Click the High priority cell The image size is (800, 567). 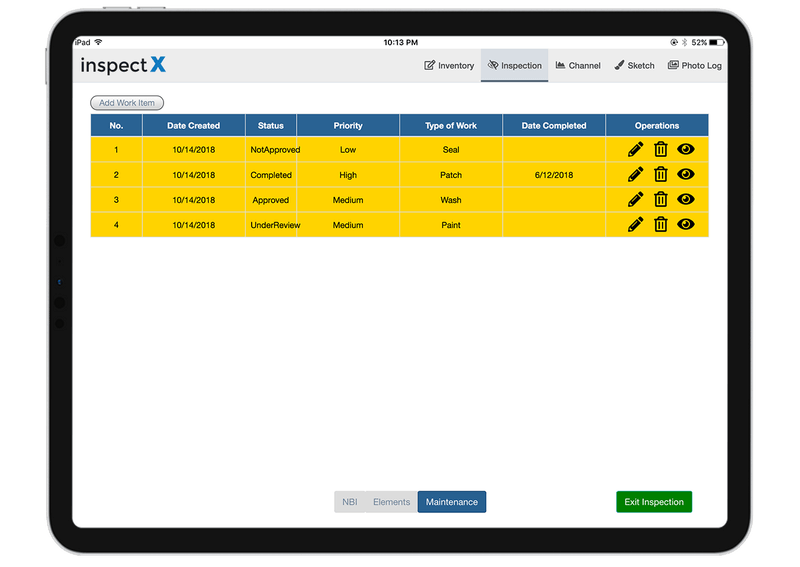point(348,175)
